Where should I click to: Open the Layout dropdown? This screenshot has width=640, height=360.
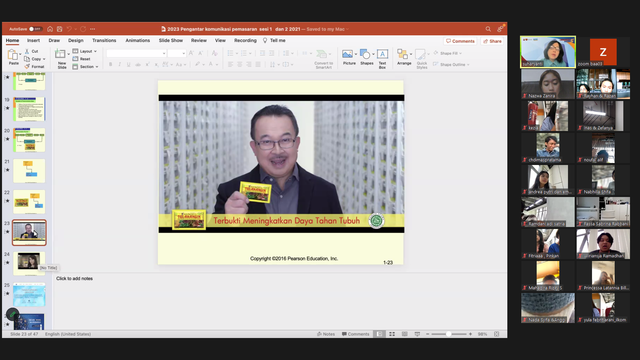(x=84, y=51)
